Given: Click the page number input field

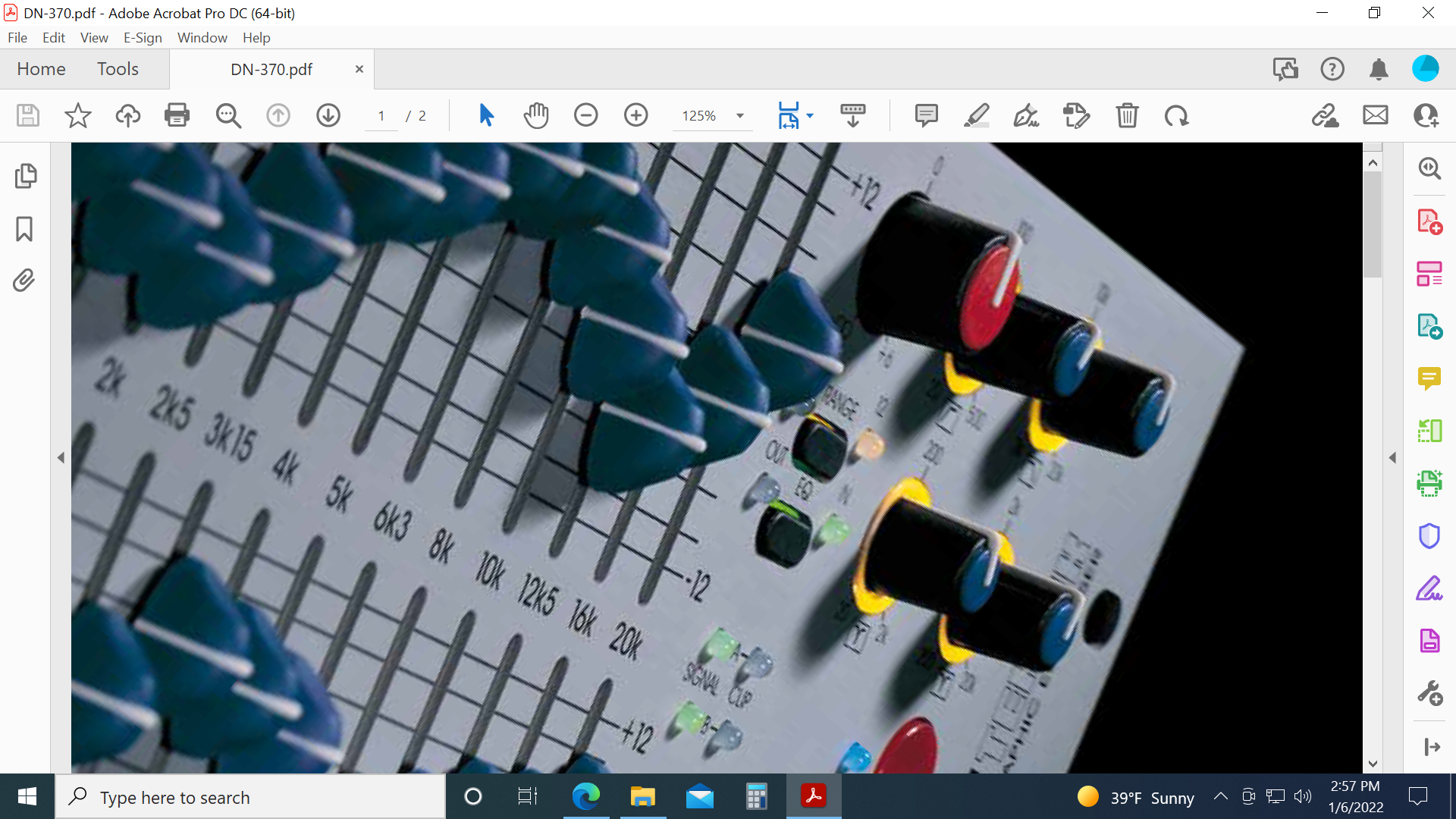Looking at the screenshot, I should pyautogui.click(x=381, y=115).
